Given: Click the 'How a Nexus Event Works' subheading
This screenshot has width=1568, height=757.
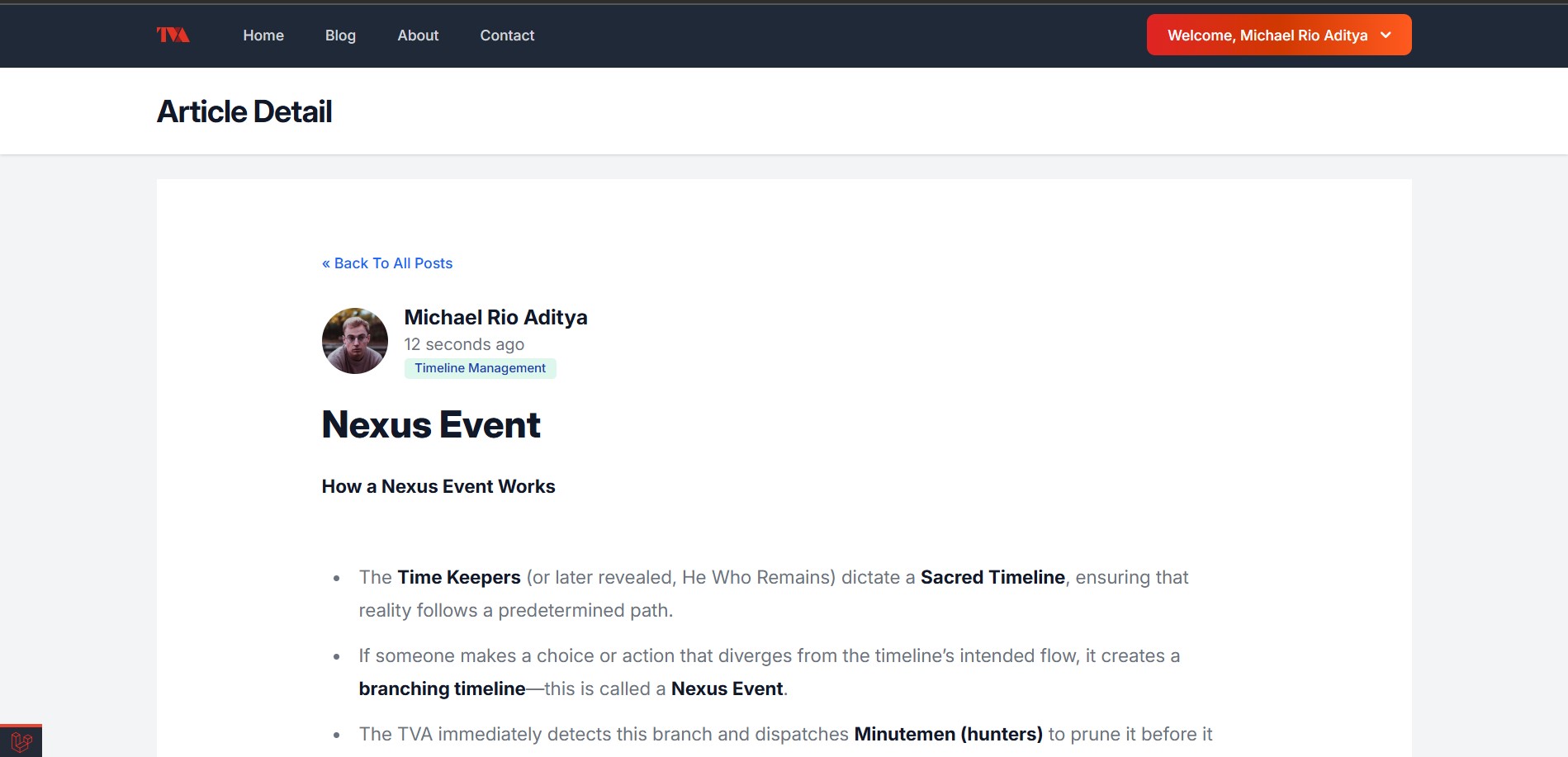Looking at the screenshot, I should [x=438, y=486].
